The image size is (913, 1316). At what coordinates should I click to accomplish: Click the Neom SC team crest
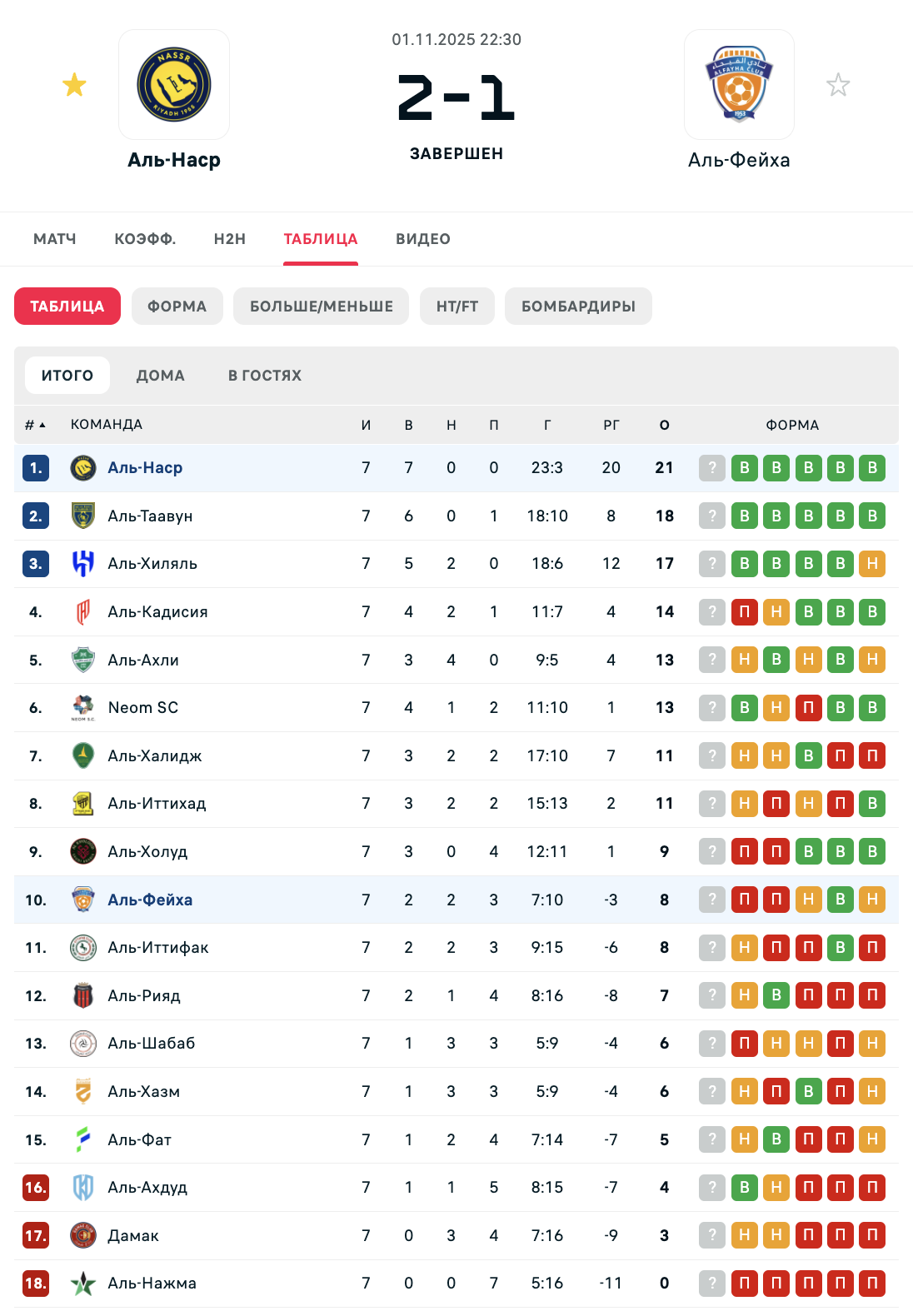pyautogui.click(x=82, y=708)
